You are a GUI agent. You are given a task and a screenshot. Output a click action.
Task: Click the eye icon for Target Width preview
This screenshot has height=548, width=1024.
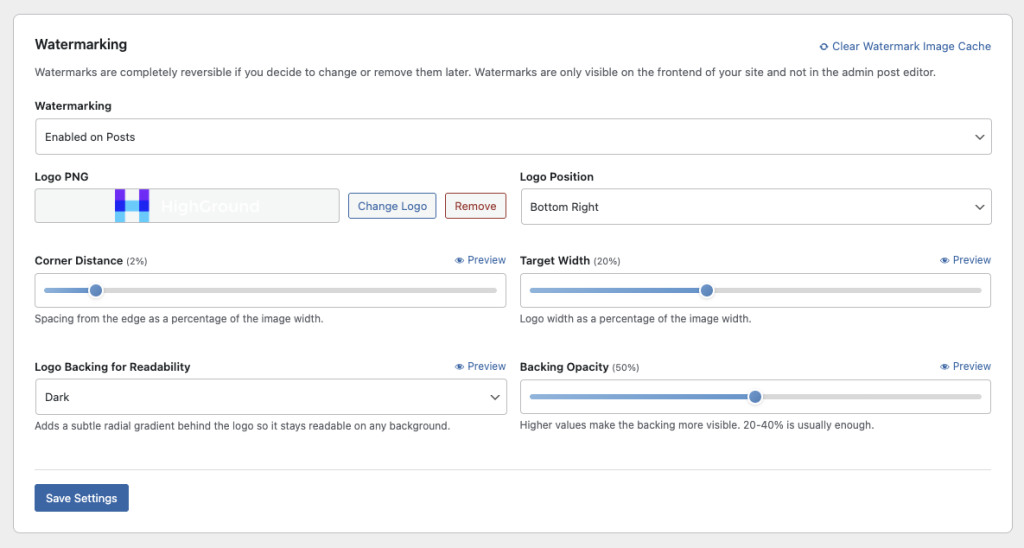point(945,260)
